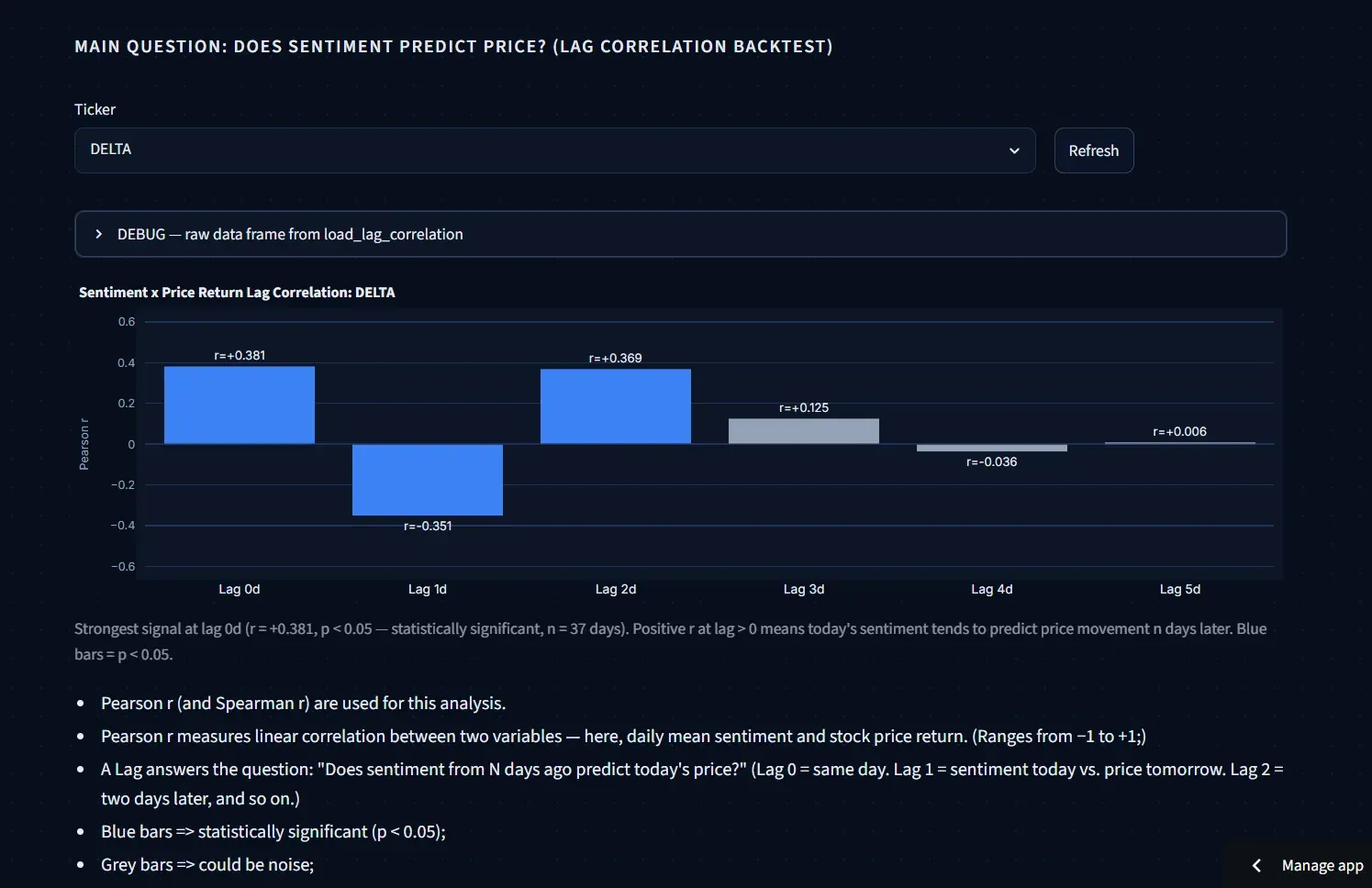Click the small grey Lag 4d bar
This screenshot has height=888, width=1372.
click(x=992, y=448)
